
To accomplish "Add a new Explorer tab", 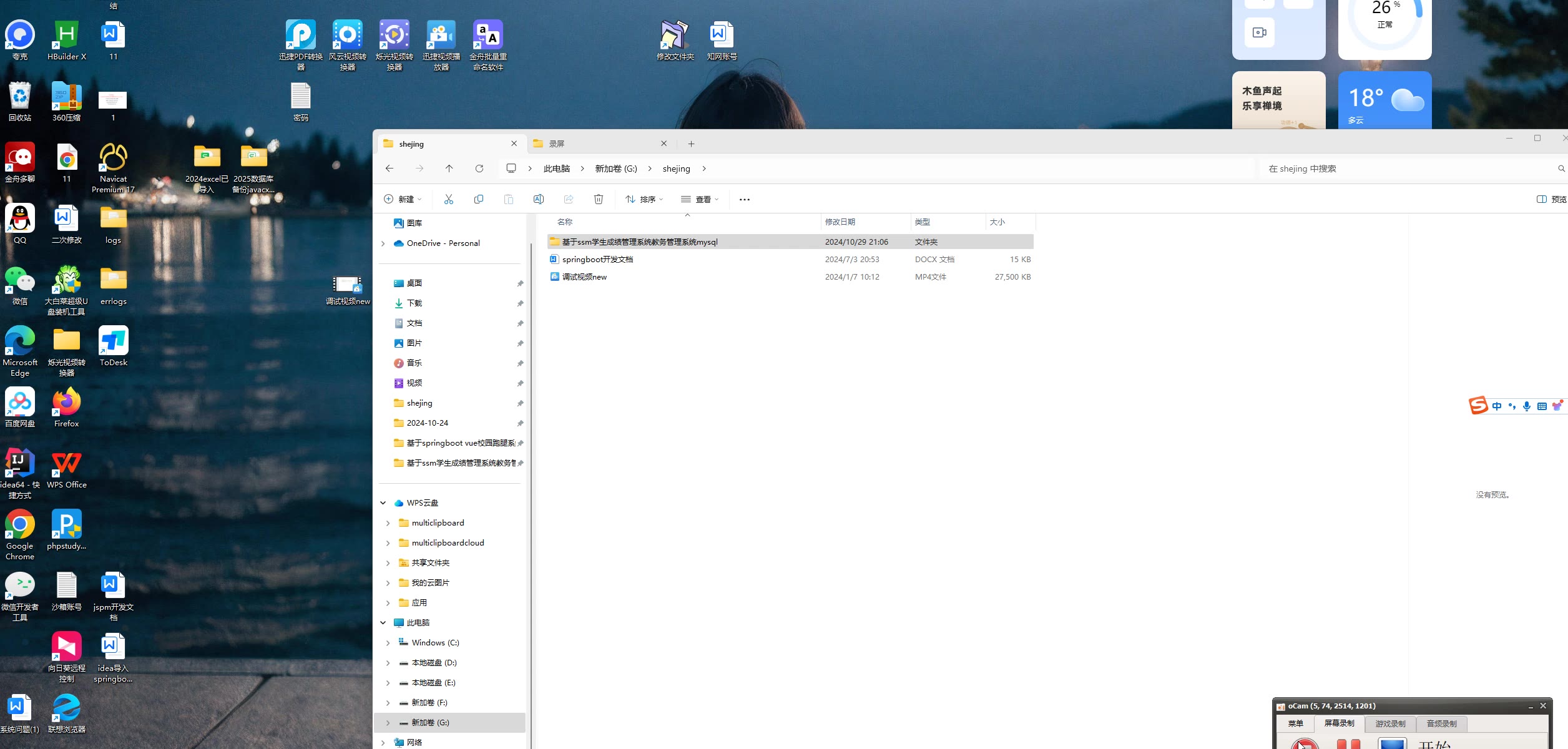I will [x=691, y=144].
